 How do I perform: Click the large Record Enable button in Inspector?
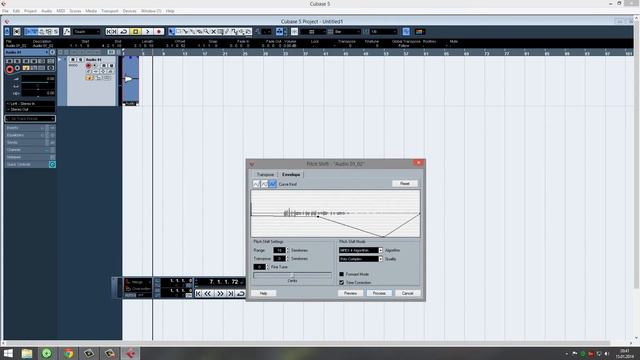[x=10, y=69]
